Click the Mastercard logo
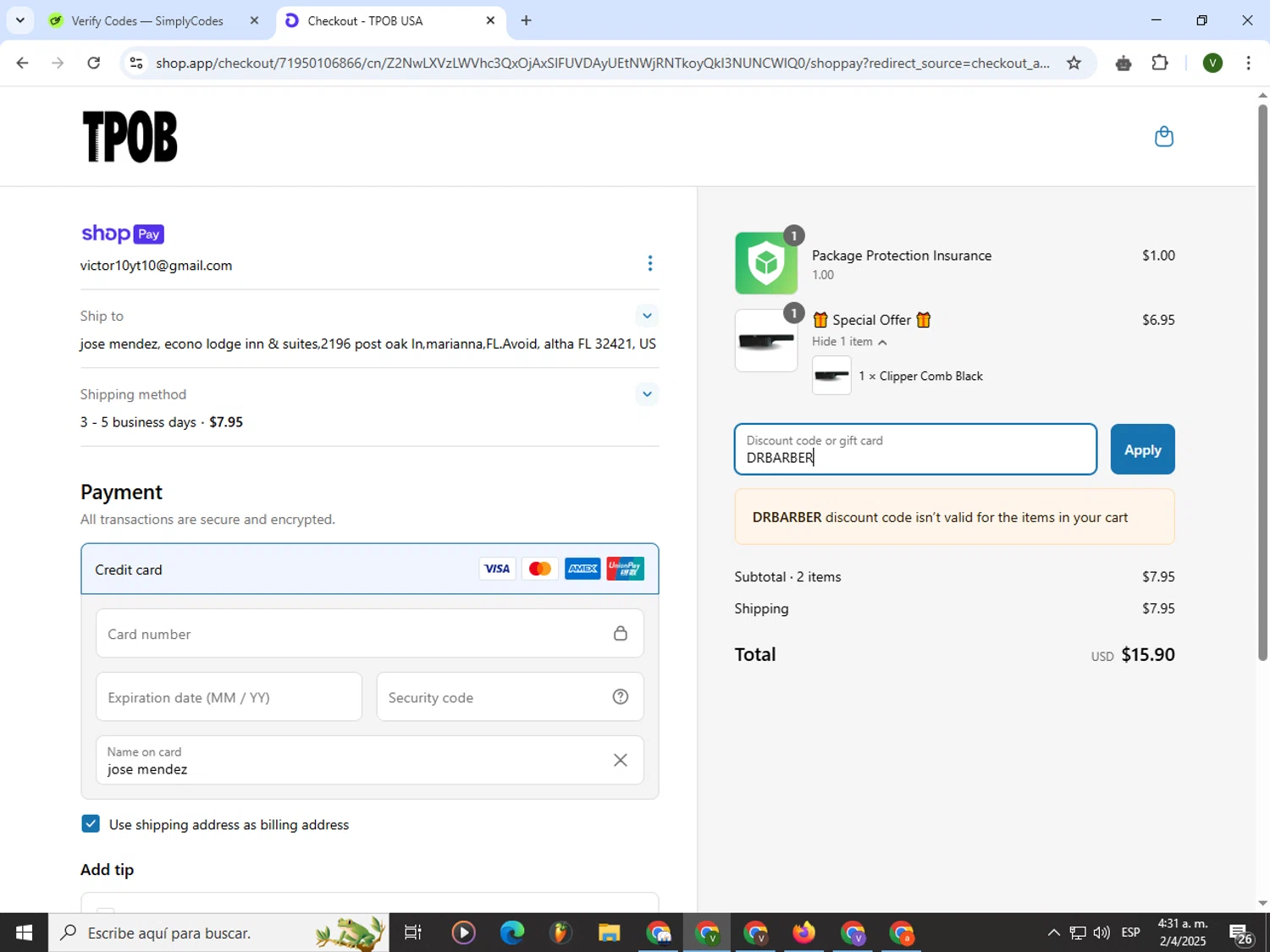Screen dimensions: 1270x952 point(539,569)
